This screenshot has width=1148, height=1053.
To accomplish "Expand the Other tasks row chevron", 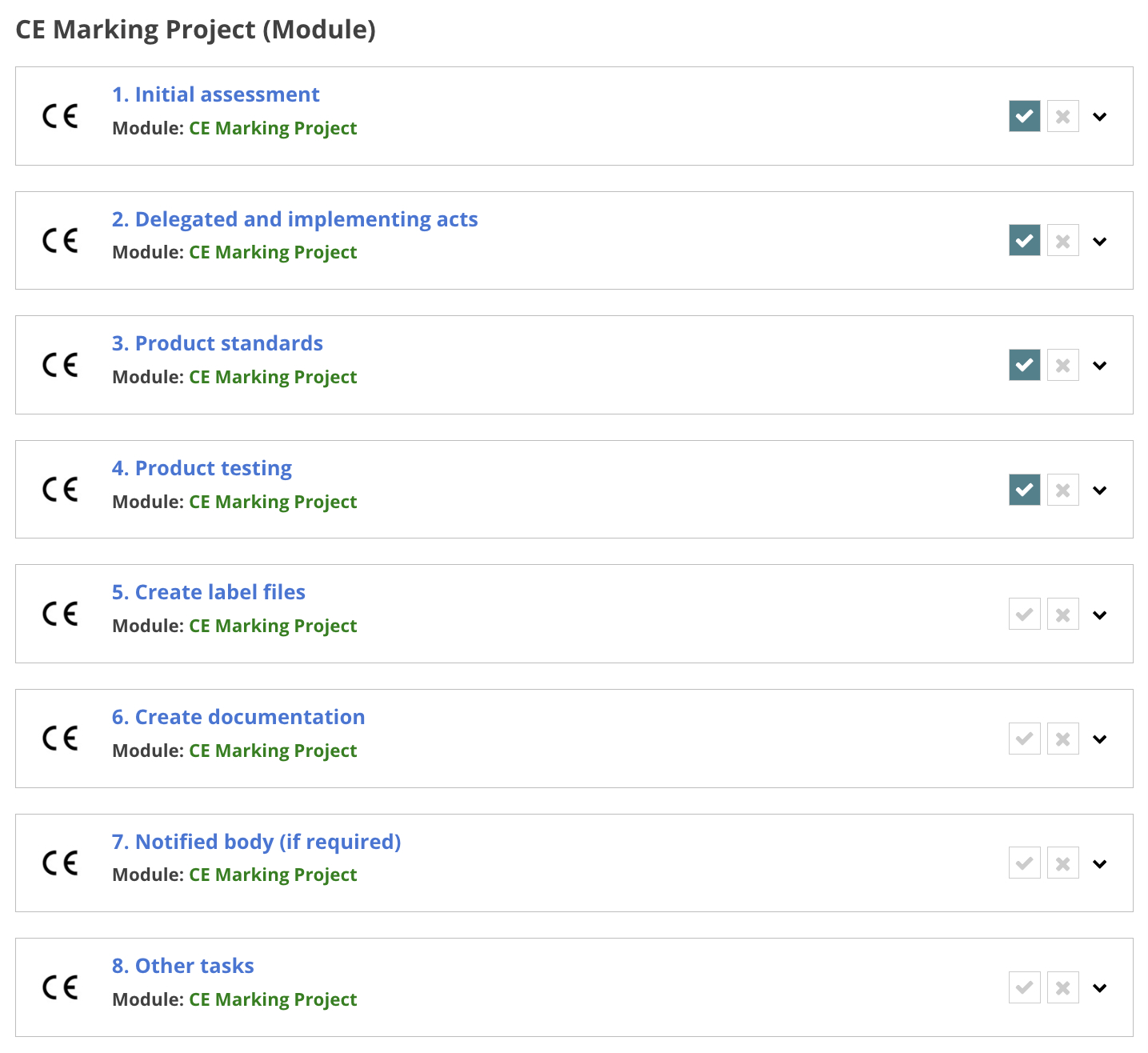I will point(1100,988).
